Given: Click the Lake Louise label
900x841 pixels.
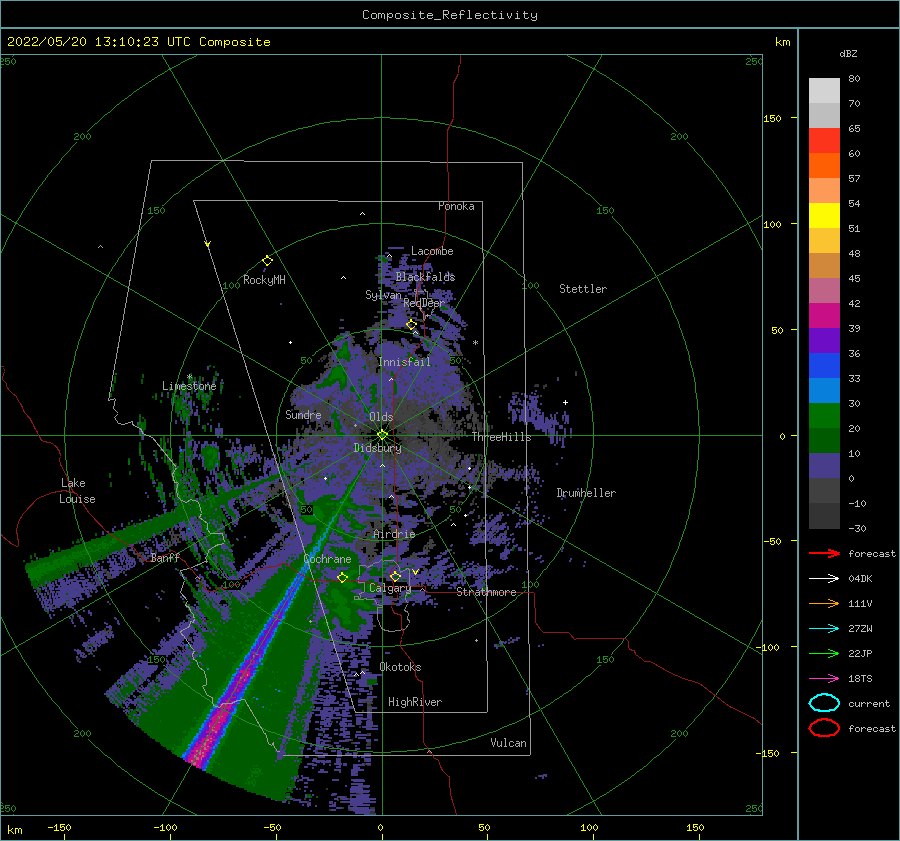Looking at the screenshot, I should [x=77, y=491].
